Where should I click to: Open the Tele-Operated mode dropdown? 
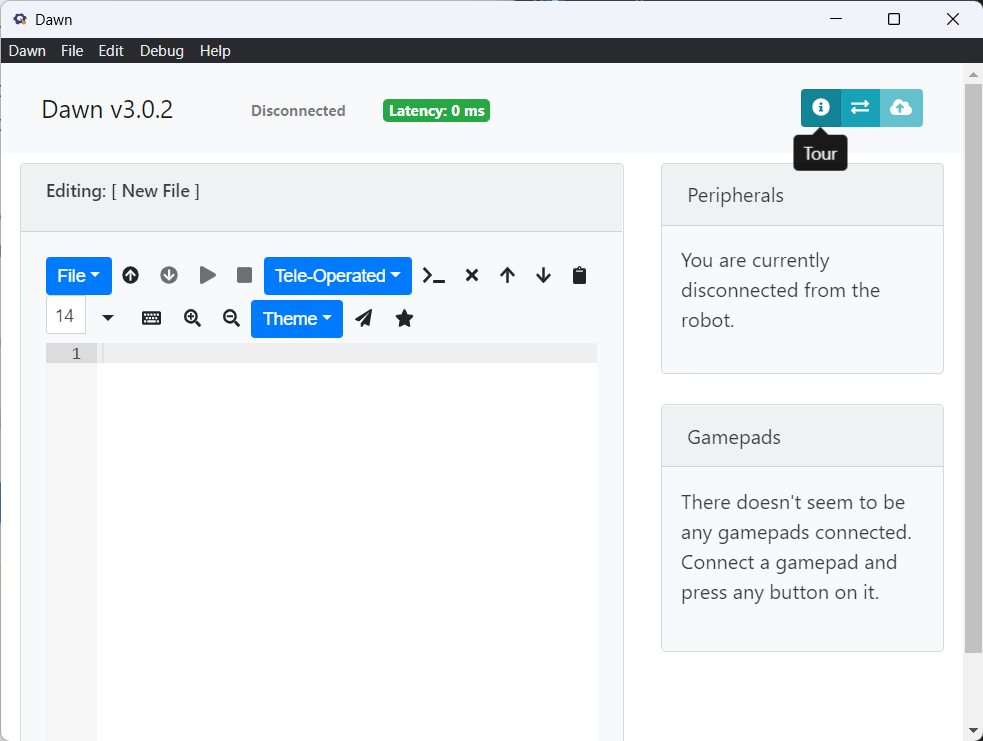pyautogui.click(x=338, y=276)
